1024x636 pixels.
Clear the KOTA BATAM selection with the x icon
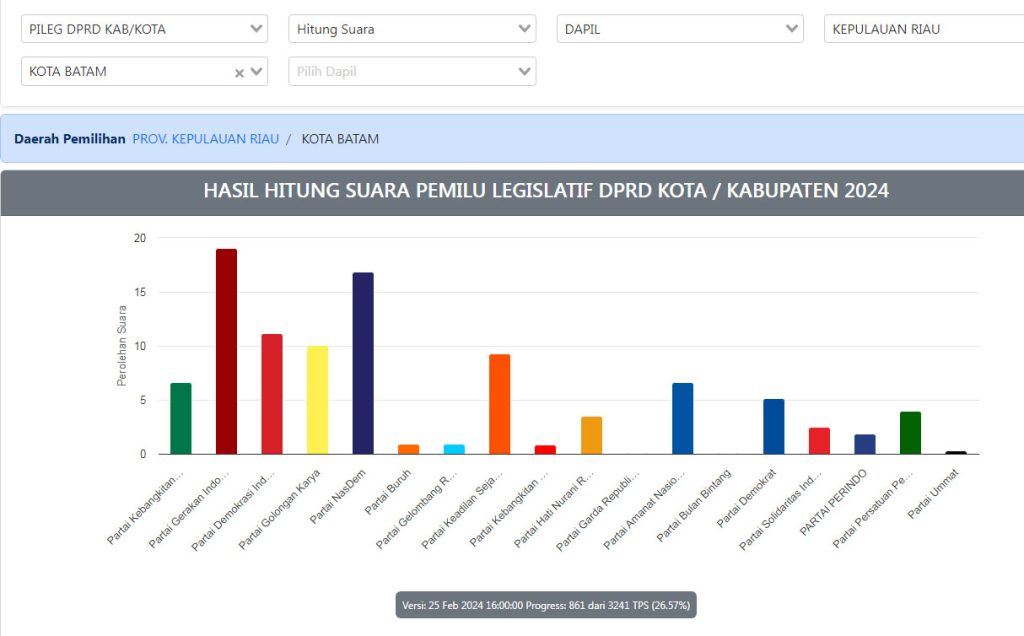click(239, 73)
